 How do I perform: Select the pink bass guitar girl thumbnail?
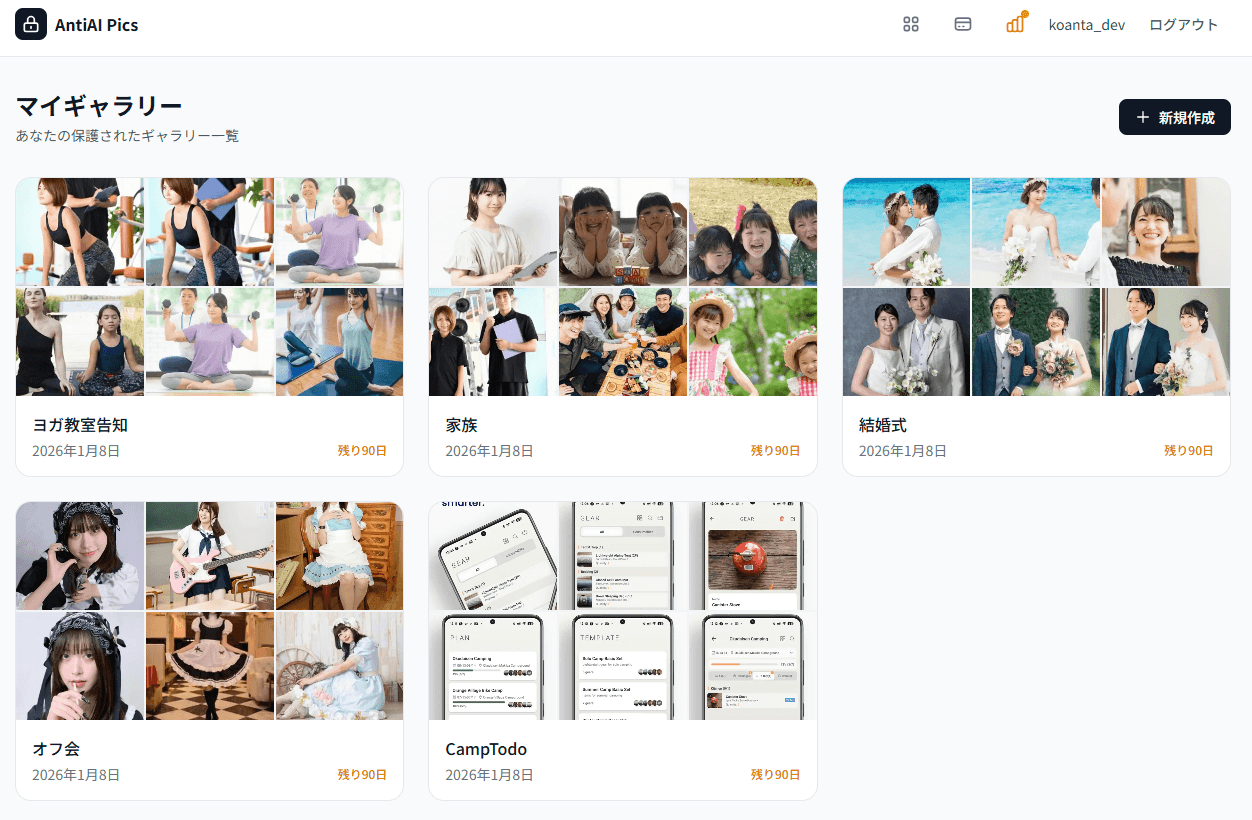[x=209, y=556]
